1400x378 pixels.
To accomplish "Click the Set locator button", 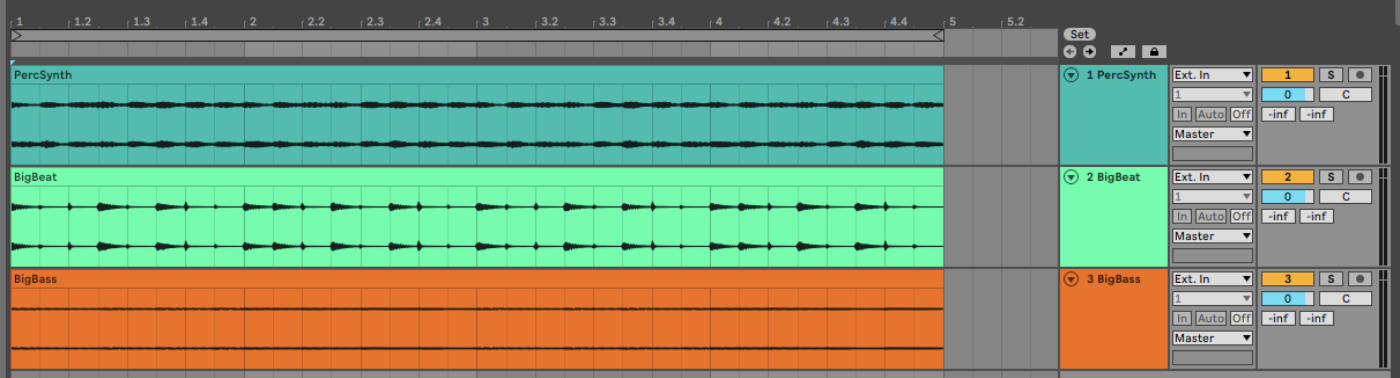I will (x=1079, y=34).
